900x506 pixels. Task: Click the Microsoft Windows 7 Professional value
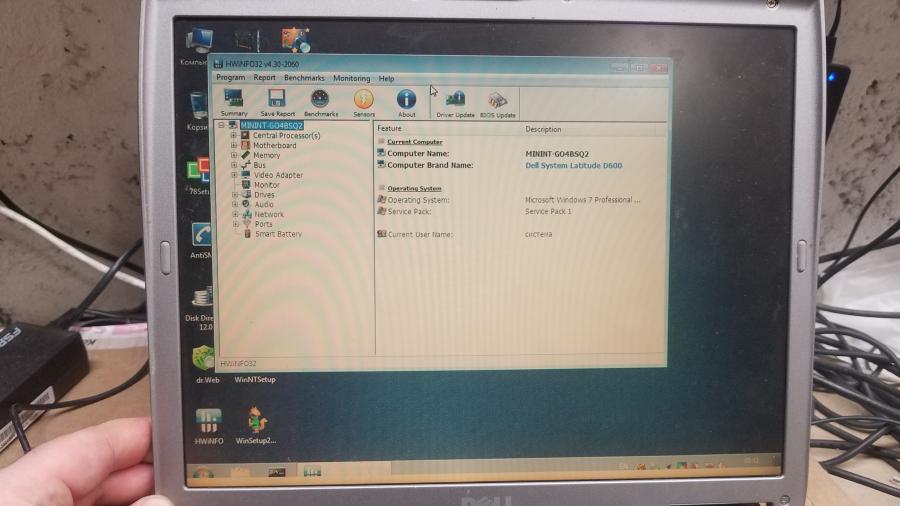[582, 200]
